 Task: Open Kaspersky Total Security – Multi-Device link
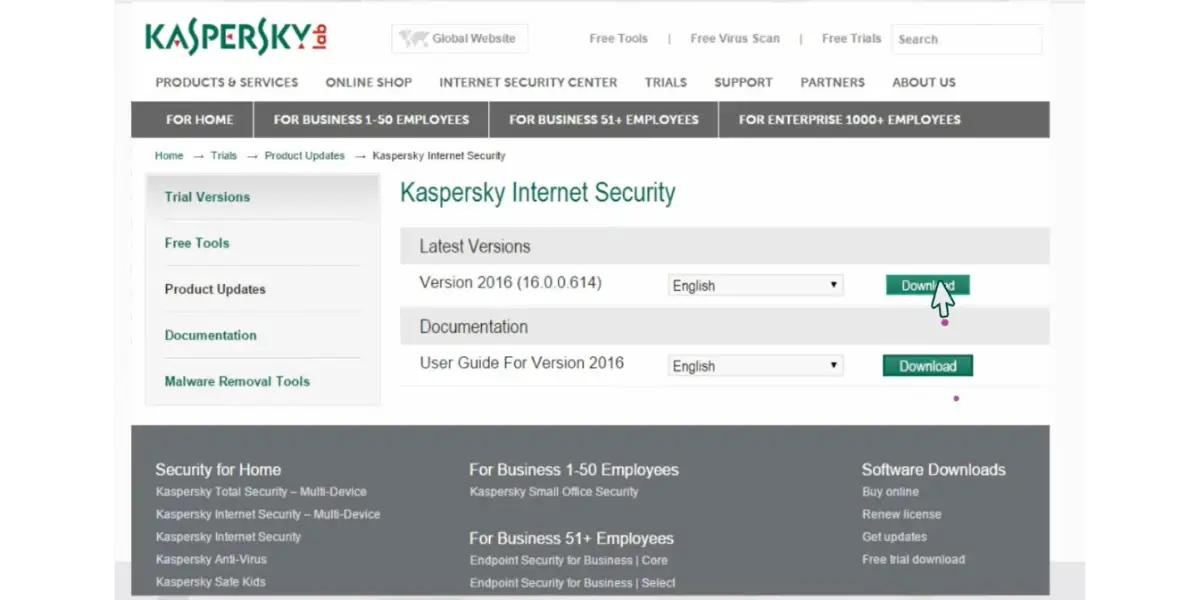[261, 492]
